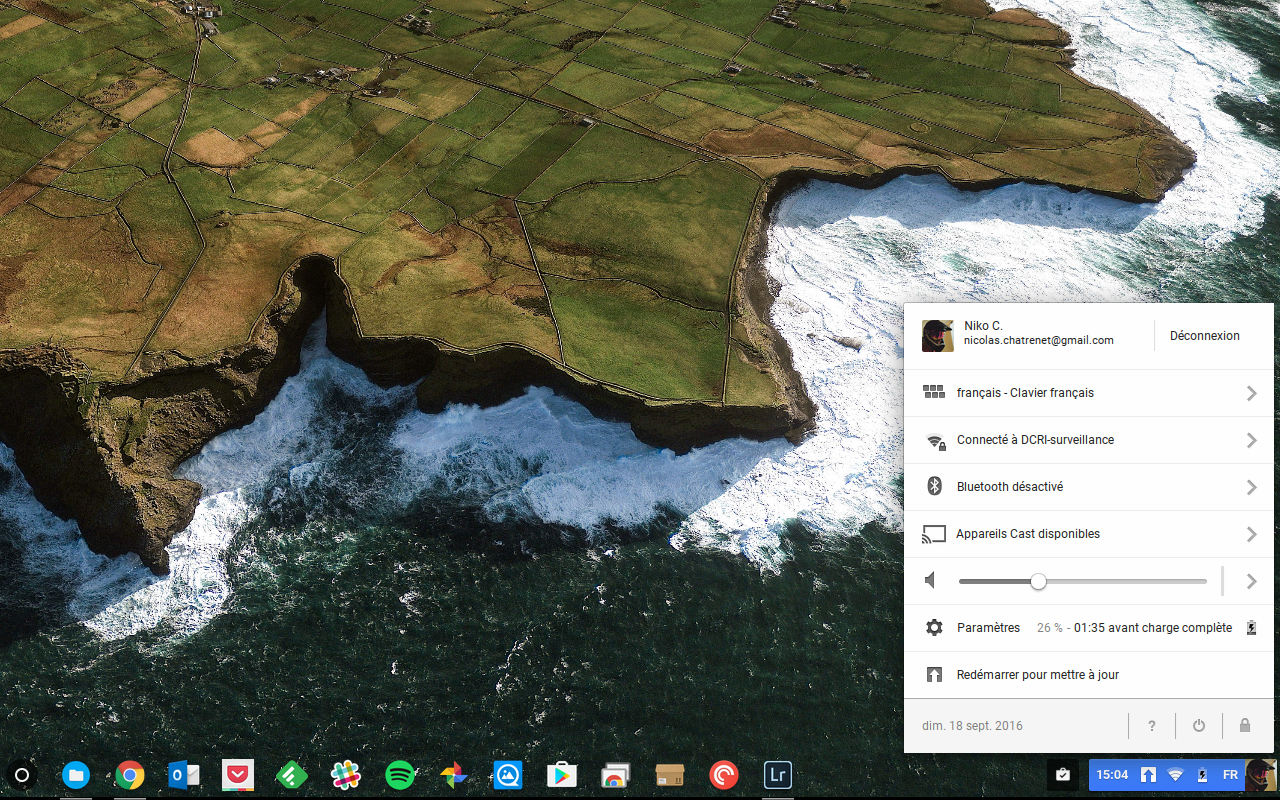Select Appareils Cast disponibles entry
The width and height of the screenshot is (1280, 800).
click(1027, 535)
